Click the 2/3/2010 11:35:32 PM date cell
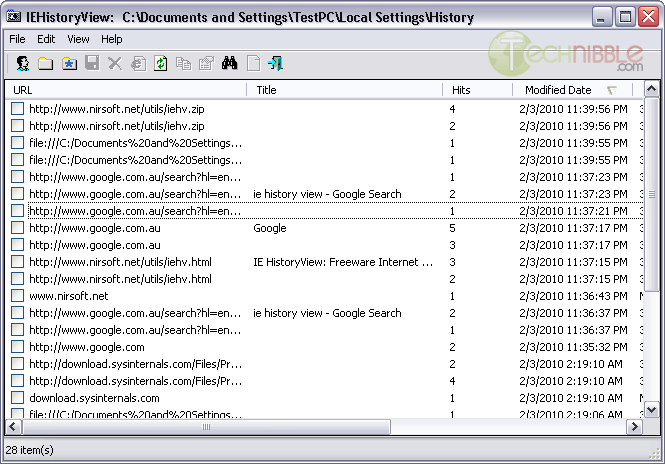Viewport: 665px width, 464px height. pos(573,347)
